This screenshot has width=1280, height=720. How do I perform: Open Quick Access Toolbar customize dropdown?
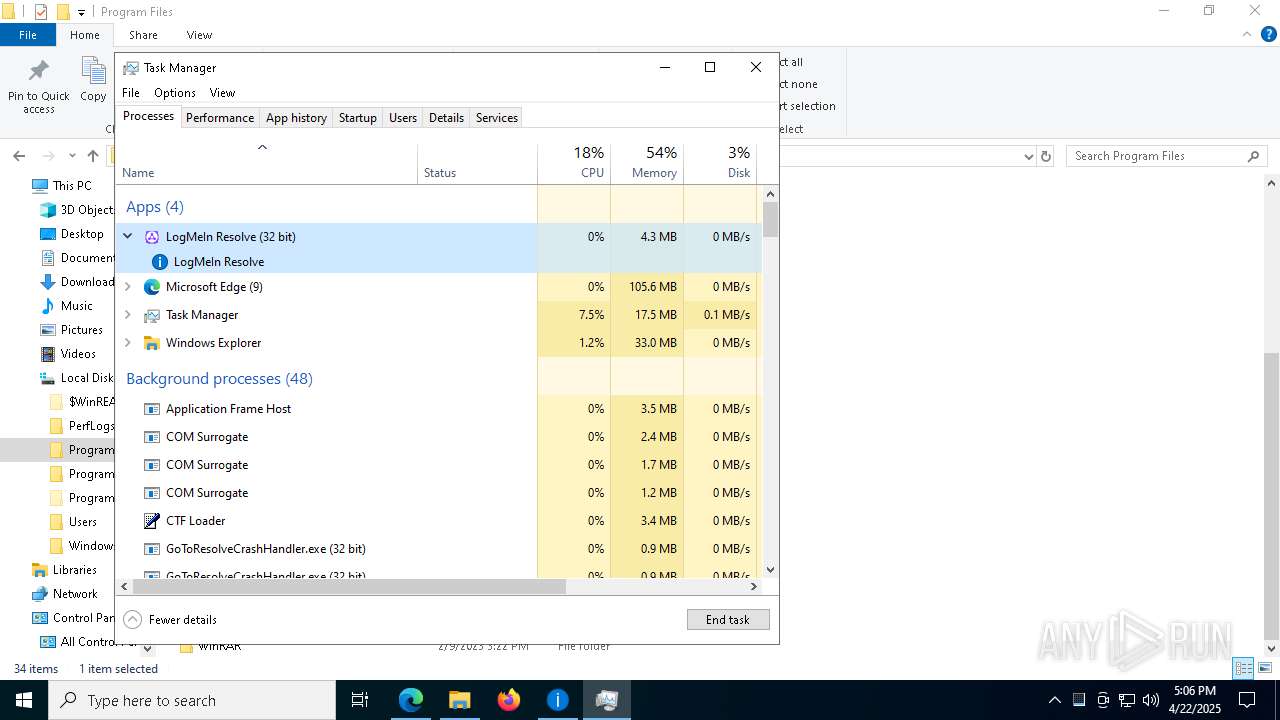pyautogui.click(x=82, y=12)
